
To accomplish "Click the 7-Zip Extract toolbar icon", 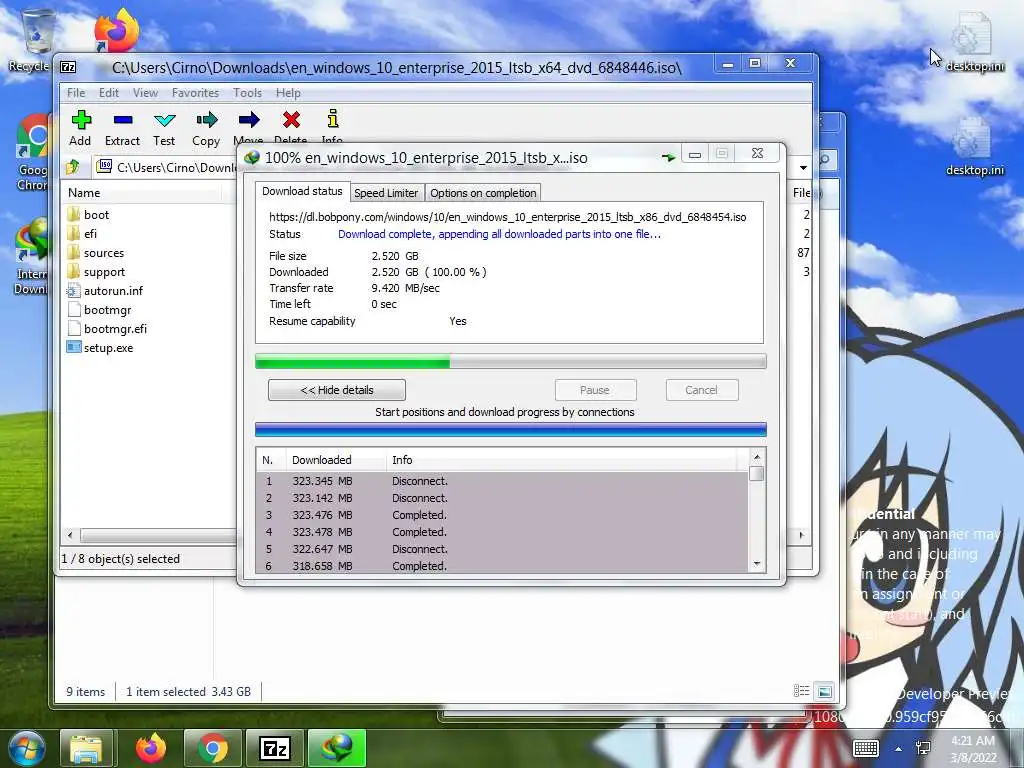I will [123, 120].
